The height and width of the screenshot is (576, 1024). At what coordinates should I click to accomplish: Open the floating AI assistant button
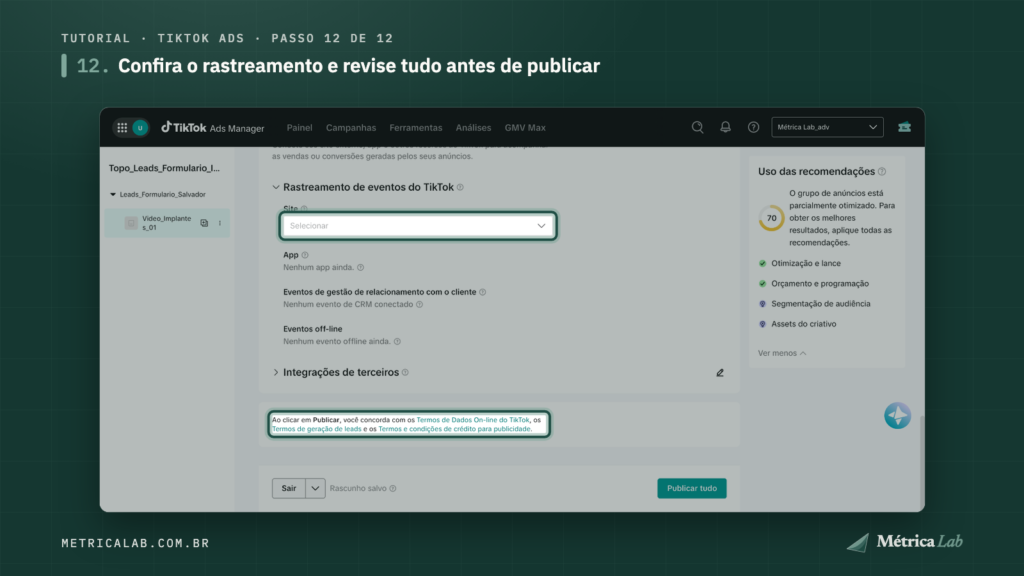[897, 415]
